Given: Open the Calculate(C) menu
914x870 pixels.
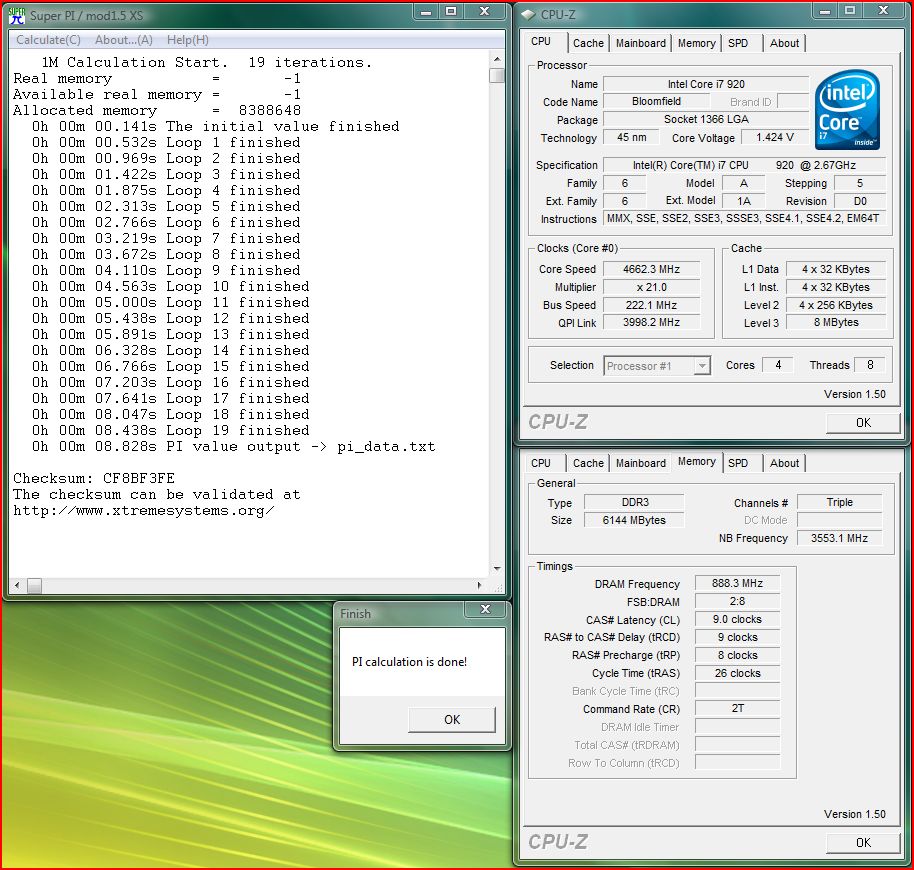Looking at the screenshot, I should point(48,40).
